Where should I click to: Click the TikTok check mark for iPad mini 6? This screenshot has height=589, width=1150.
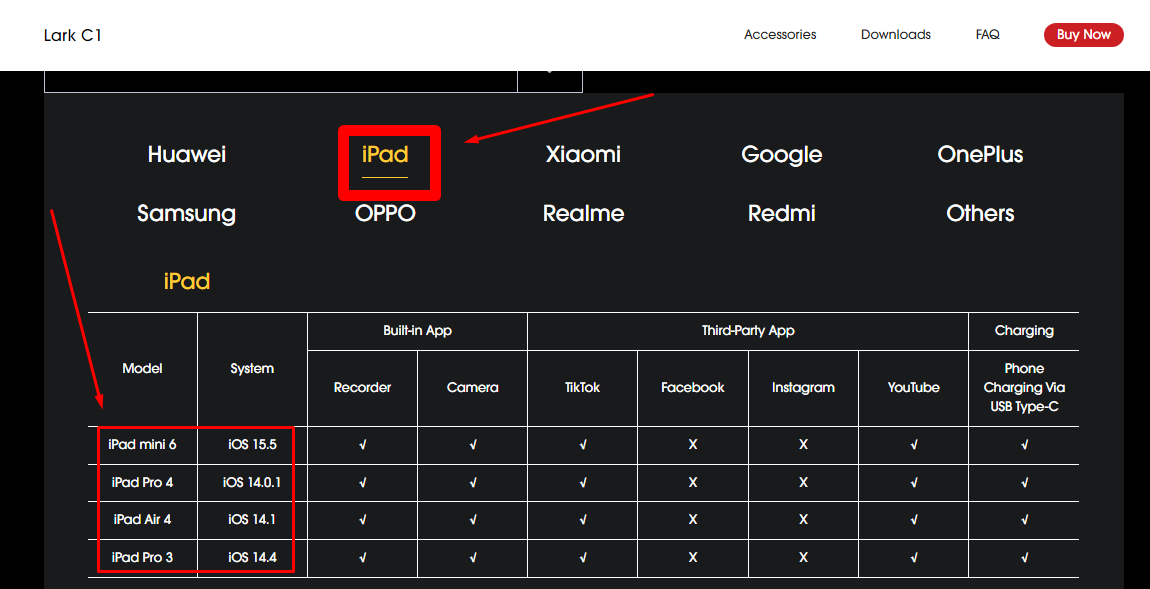pyautogui.click(x=583, y=445)
